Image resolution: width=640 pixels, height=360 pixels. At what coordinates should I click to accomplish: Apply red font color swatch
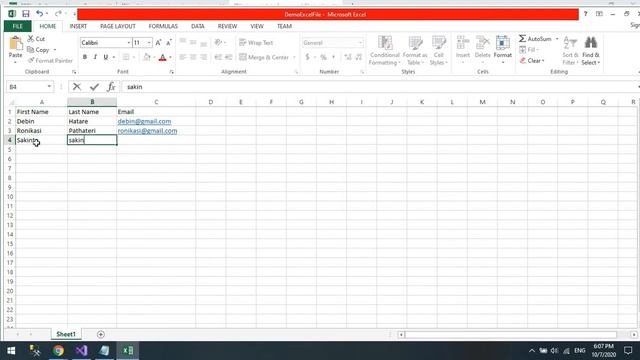(162, 57)
